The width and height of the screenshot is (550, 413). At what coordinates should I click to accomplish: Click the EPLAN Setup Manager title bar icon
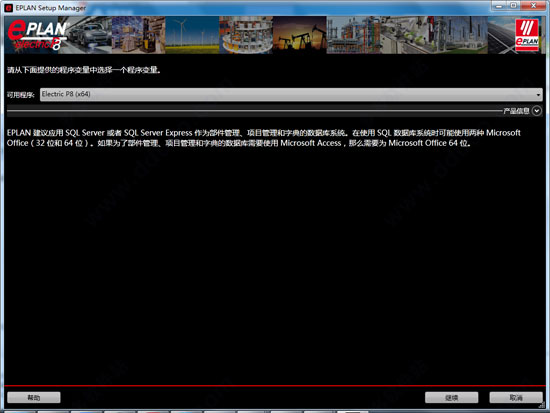coord(8,8)
